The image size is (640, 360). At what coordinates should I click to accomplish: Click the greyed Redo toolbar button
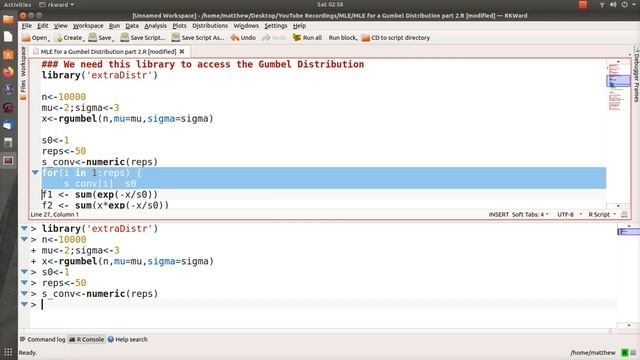[274, 38]
